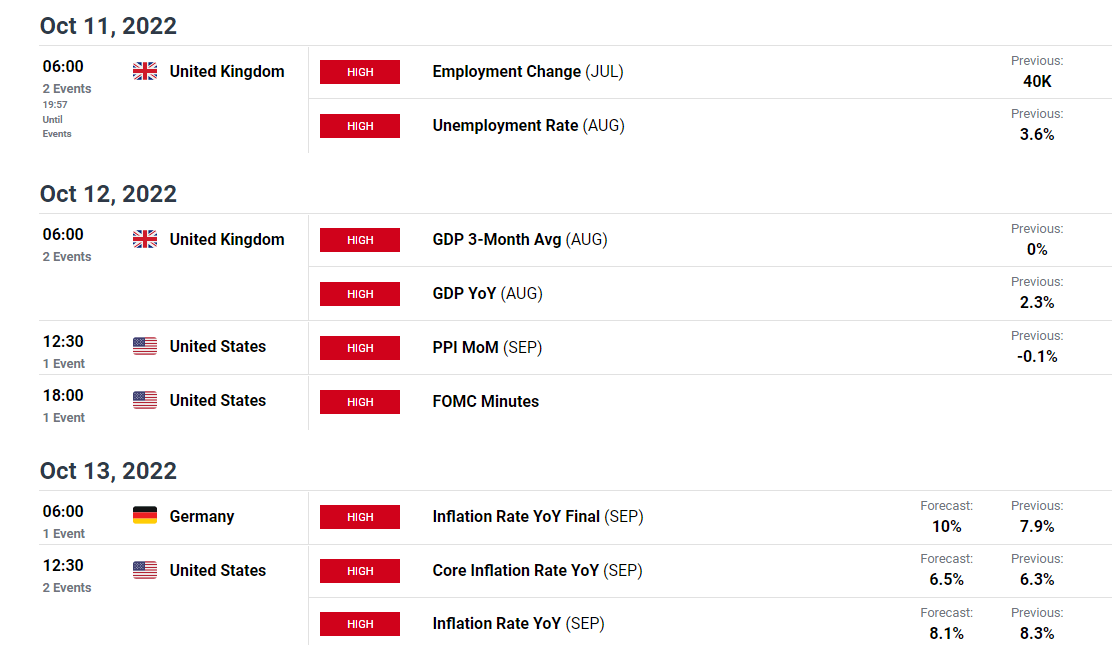Click the 8.1% forecast value
Image resolution: width=1112 pixels, height=645 pixels.
point(946,633)
